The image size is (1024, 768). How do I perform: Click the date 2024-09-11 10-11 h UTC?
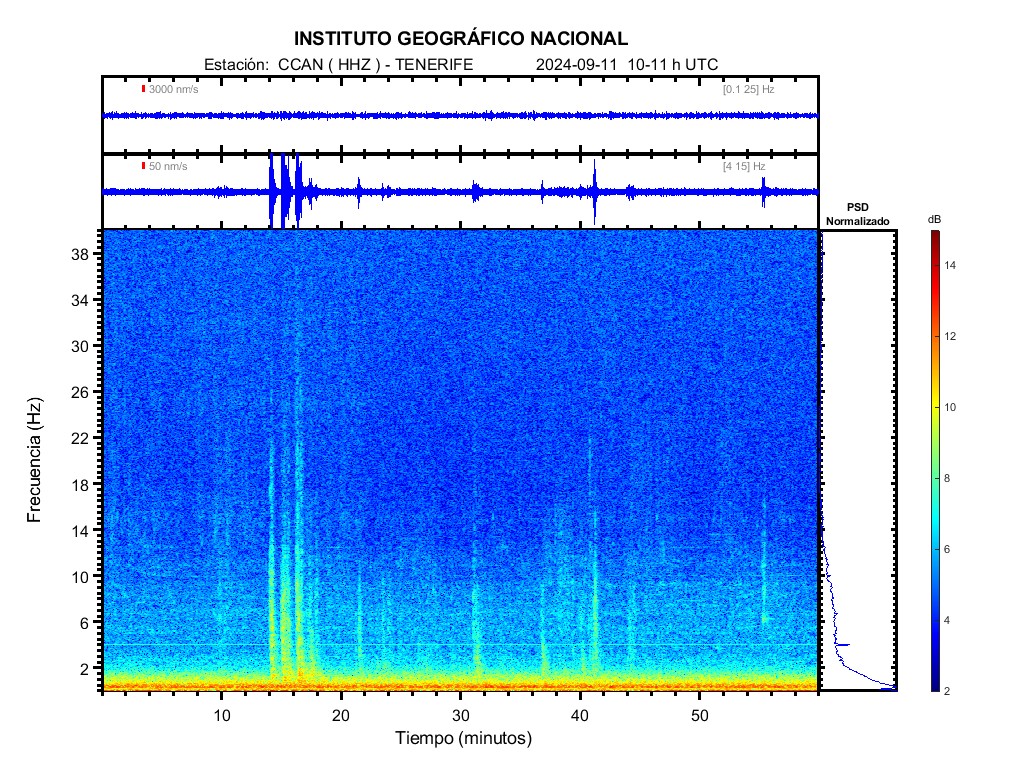tap(626, 65)
